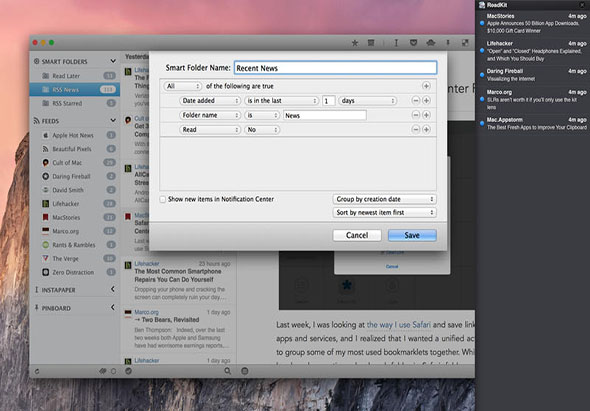Add rule after the Read row
Screen dimensions: 590x411
(x=426, y=130)
